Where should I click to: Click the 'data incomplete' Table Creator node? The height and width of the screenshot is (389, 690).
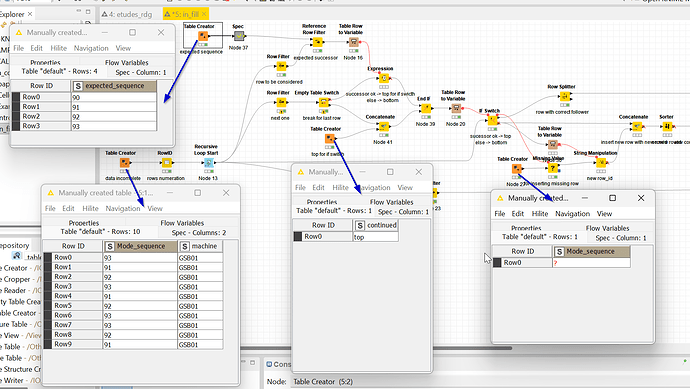coord(125,162)
